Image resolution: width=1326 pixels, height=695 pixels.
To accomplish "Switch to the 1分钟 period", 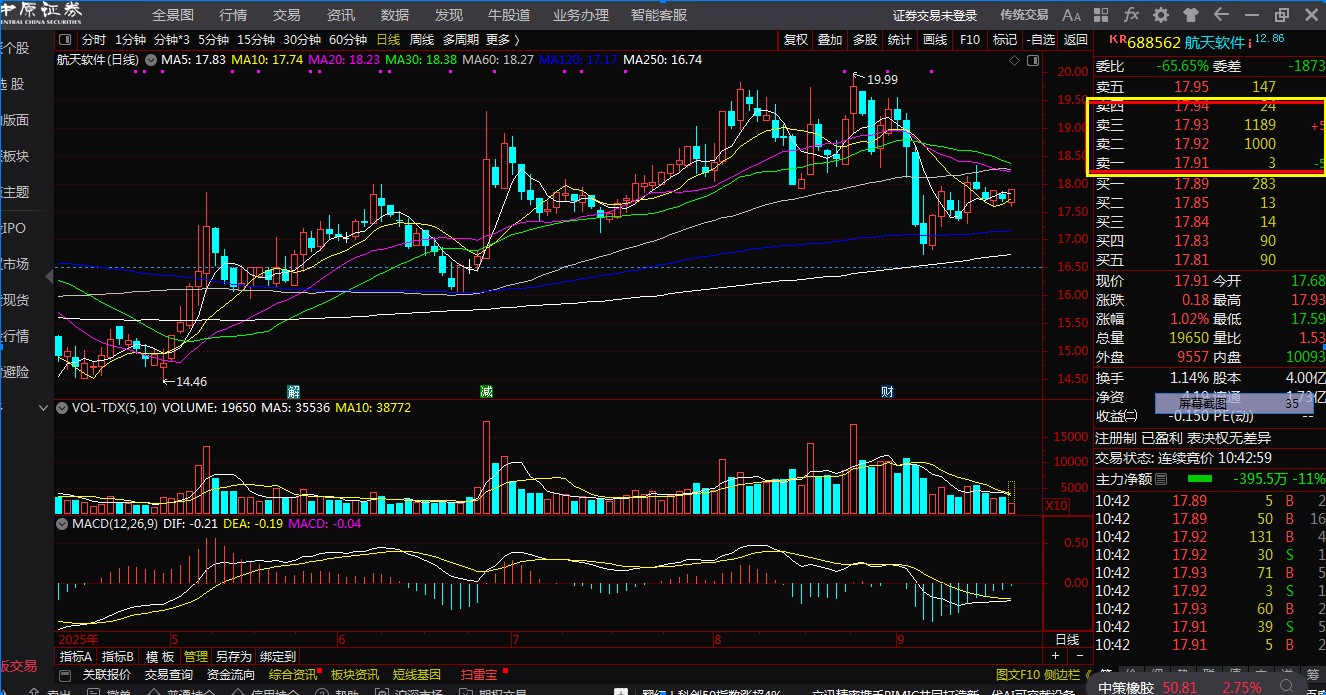I will 130,40.
